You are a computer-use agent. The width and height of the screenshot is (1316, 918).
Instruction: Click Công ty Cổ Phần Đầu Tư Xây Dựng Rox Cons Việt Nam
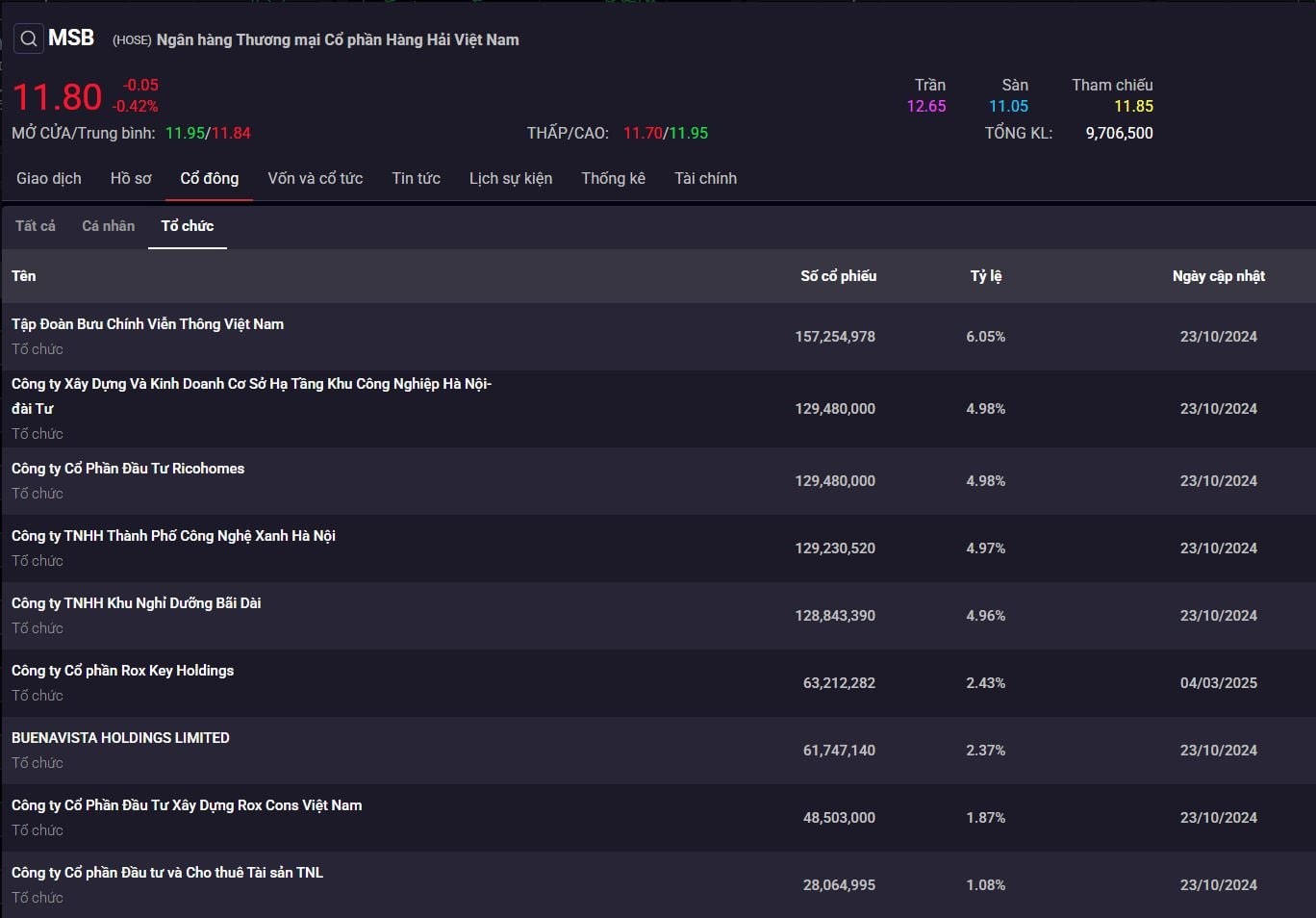point(187,805)
